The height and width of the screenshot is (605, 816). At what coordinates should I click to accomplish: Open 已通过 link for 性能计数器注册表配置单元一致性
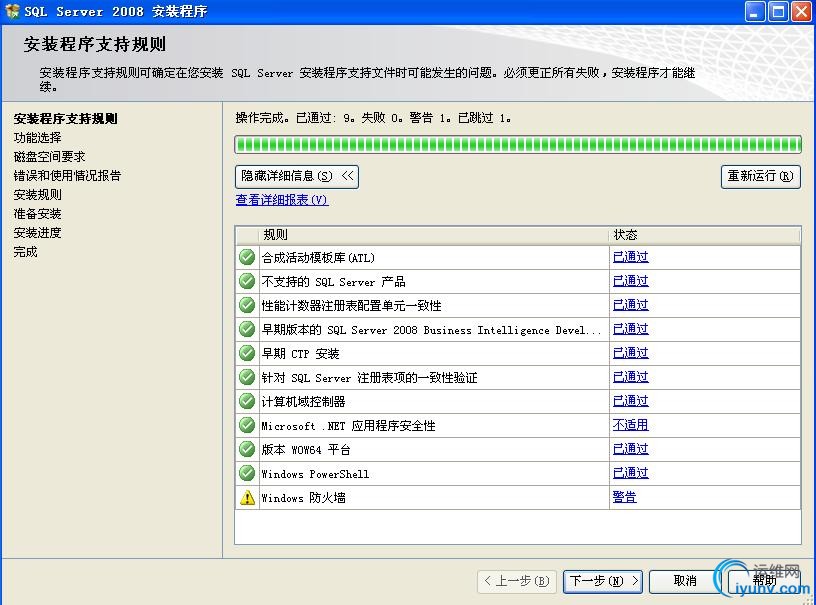pos(630,304)
